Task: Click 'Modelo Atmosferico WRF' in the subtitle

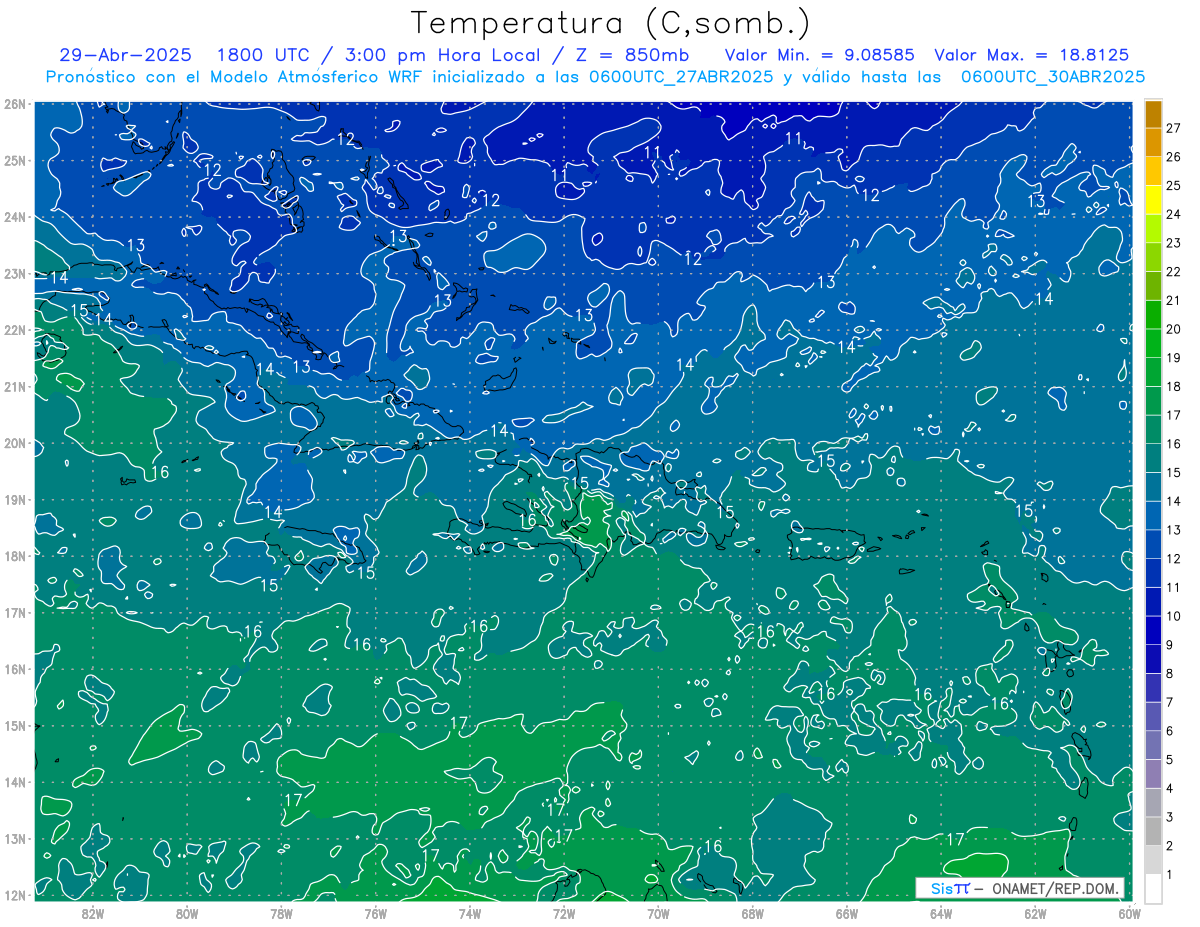Action: click(x=317, y=77)
